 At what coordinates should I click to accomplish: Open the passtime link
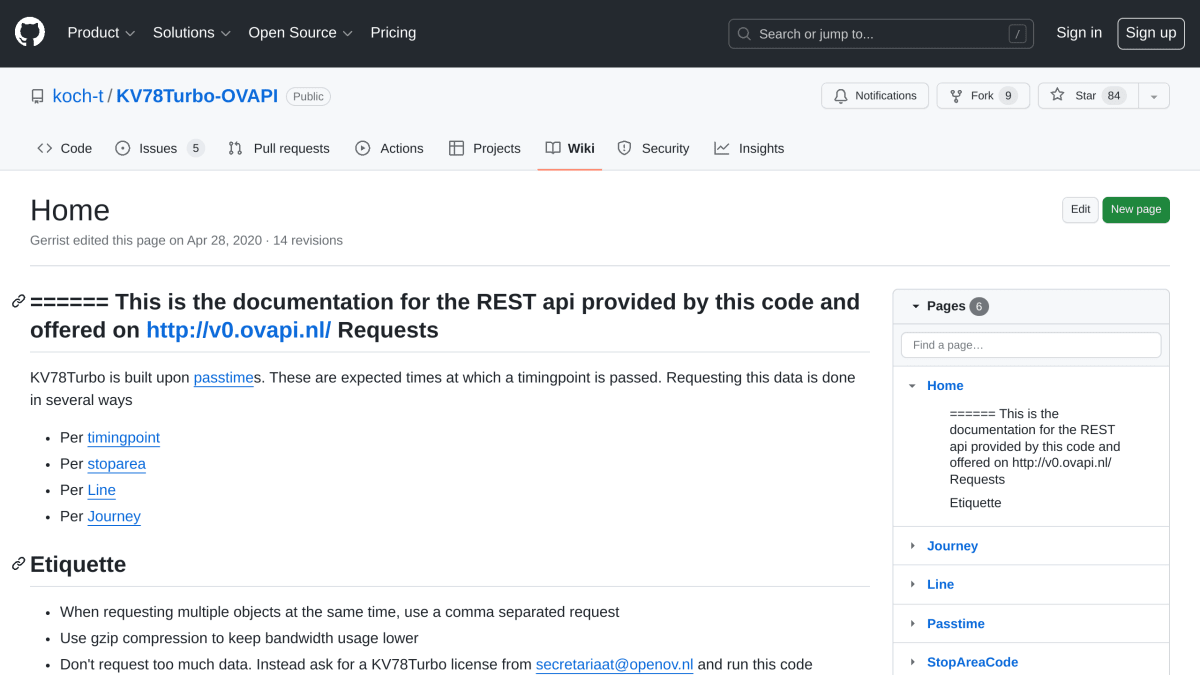224,377
